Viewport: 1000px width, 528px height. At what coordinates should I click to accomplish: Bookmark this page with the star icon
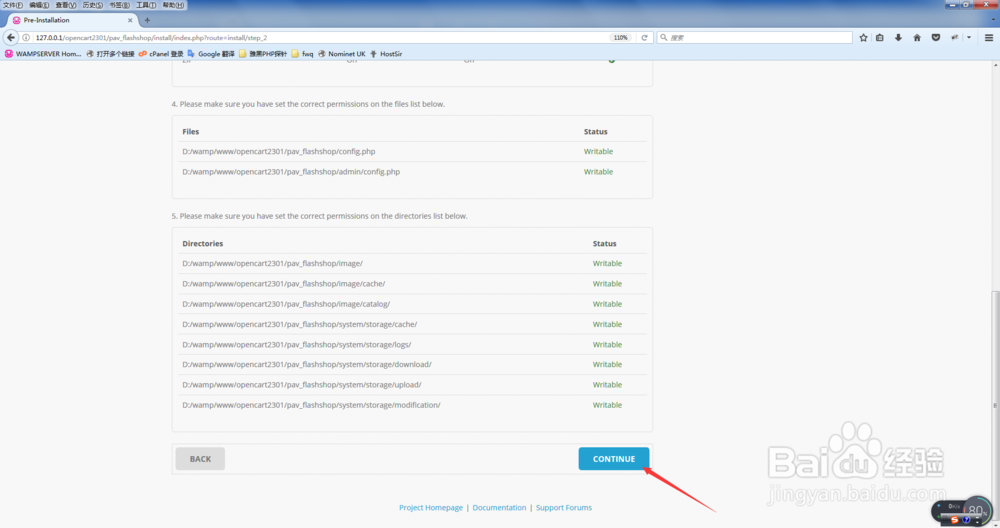click(x=863, y=38)
